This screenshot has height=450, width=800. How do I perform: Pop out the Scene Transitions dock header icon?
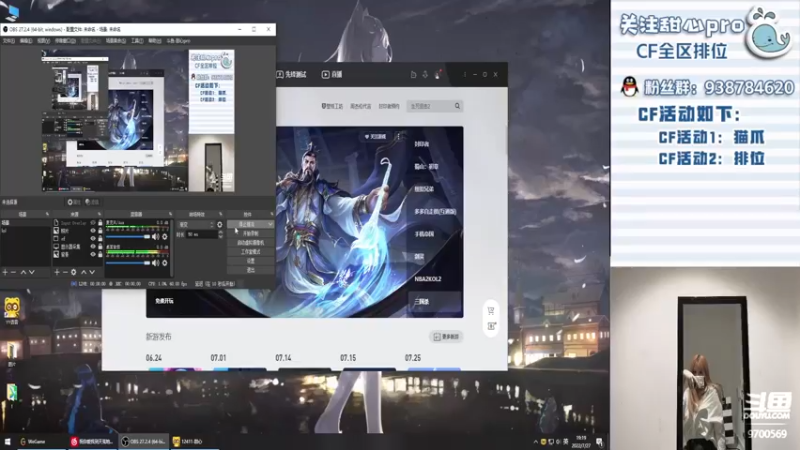click(x=221, y=214)
